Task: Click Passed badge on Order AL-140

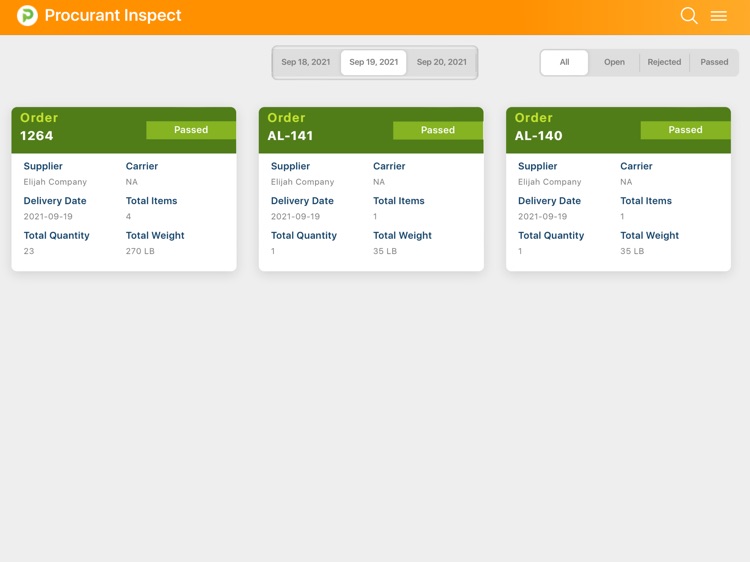Action: click(x=685, y=130)
